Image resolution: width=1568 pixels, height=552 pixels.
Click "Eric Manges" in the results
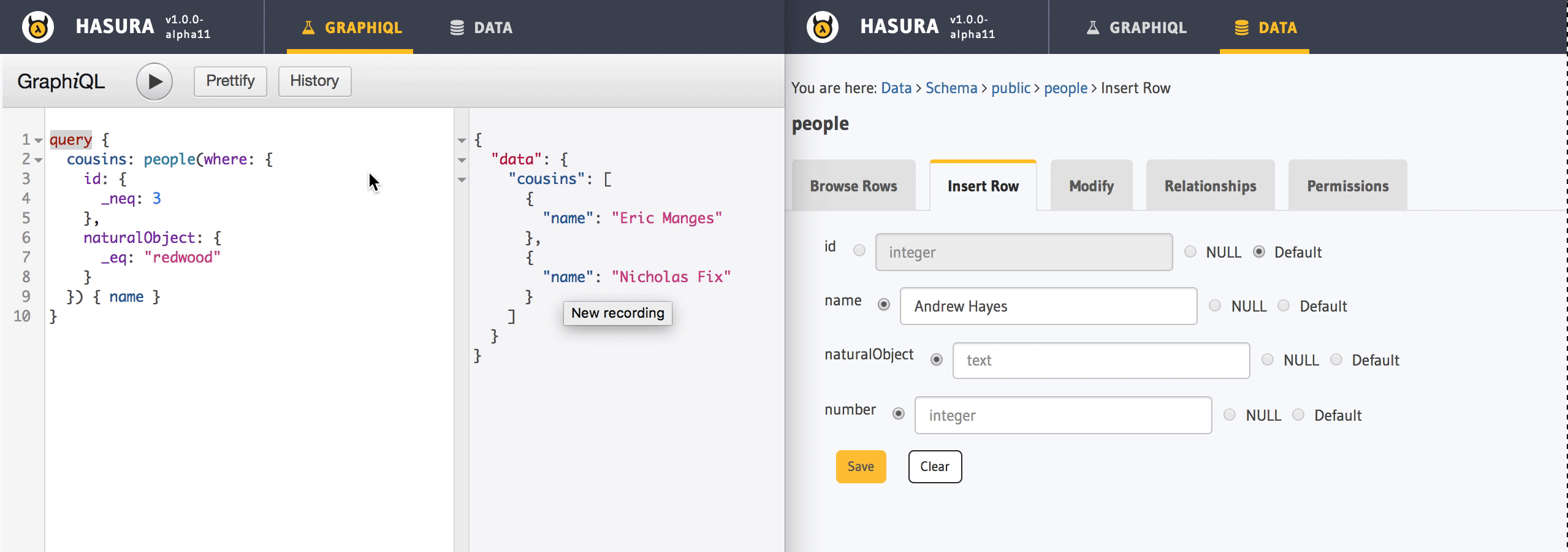[667, 218]
